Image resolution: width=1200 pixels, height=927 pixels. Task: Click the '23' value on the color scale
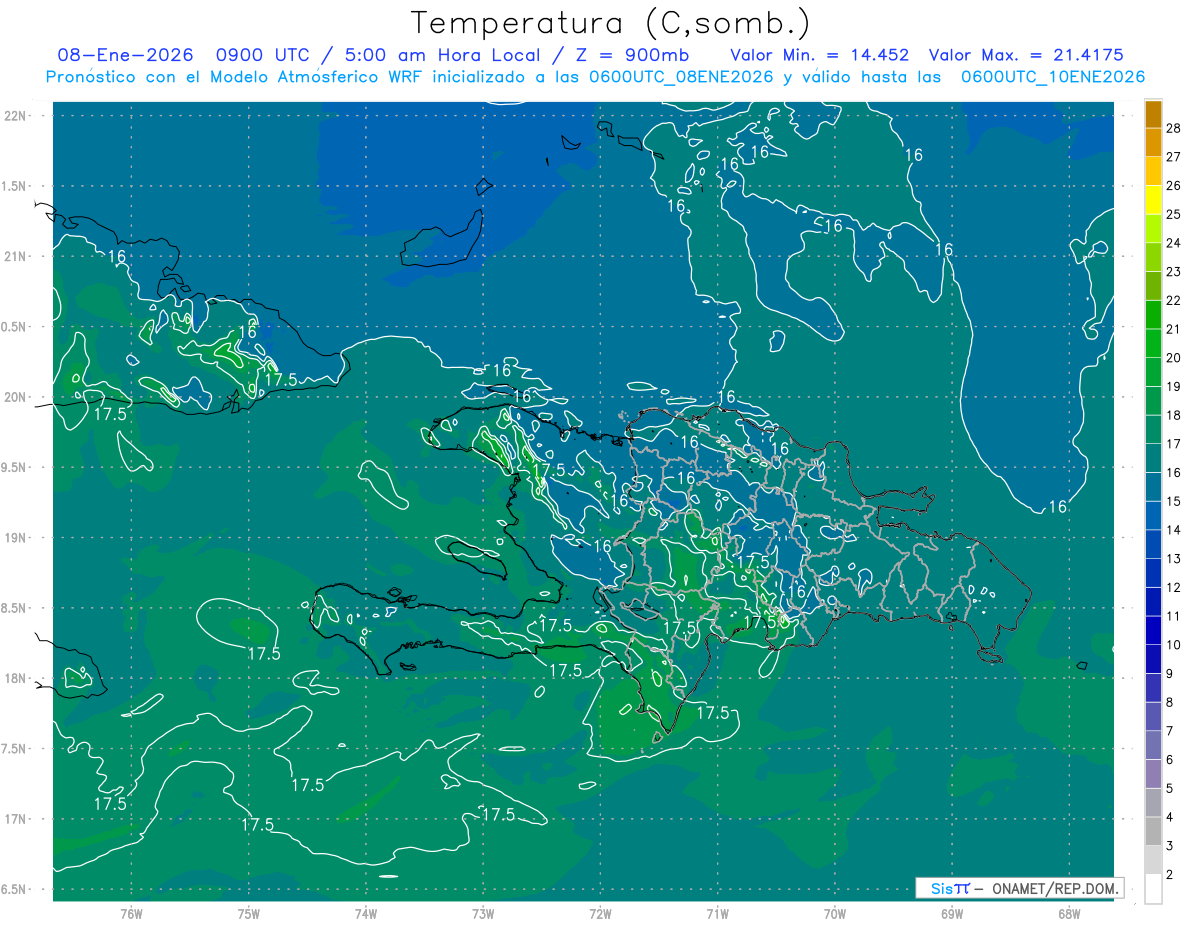point(1174,271)
